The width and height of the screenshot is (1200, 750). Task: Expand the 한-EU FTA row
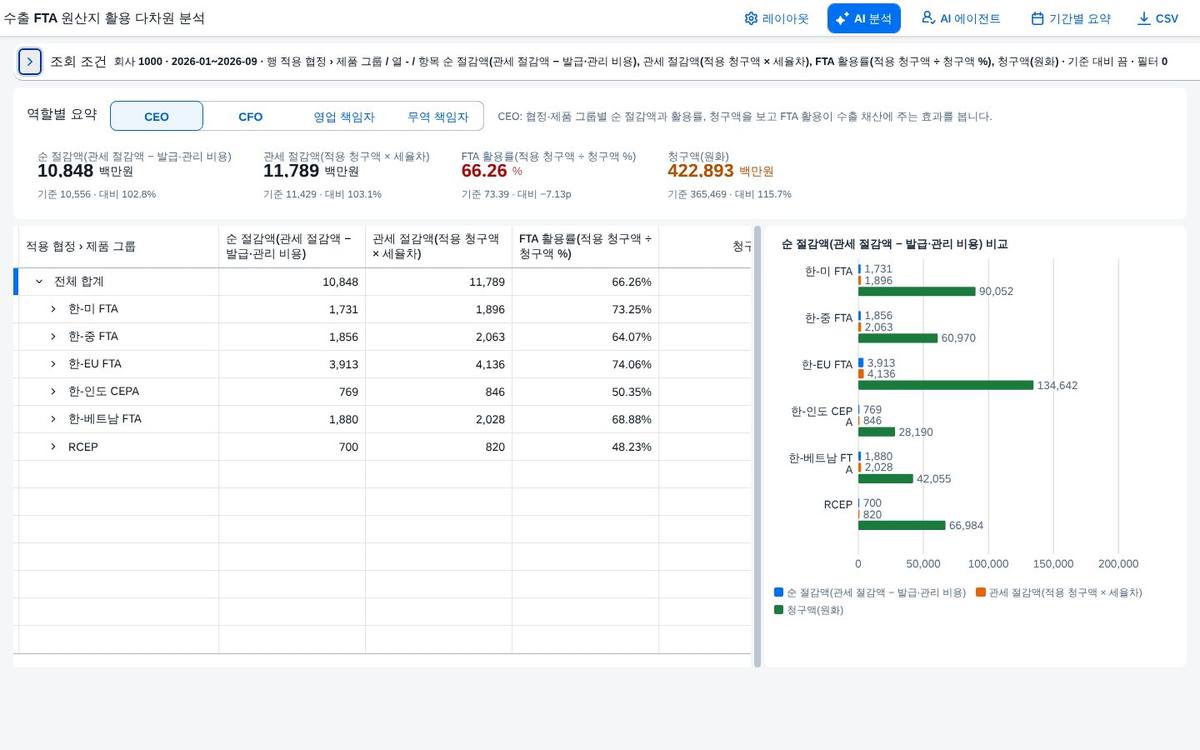[53, 364]
